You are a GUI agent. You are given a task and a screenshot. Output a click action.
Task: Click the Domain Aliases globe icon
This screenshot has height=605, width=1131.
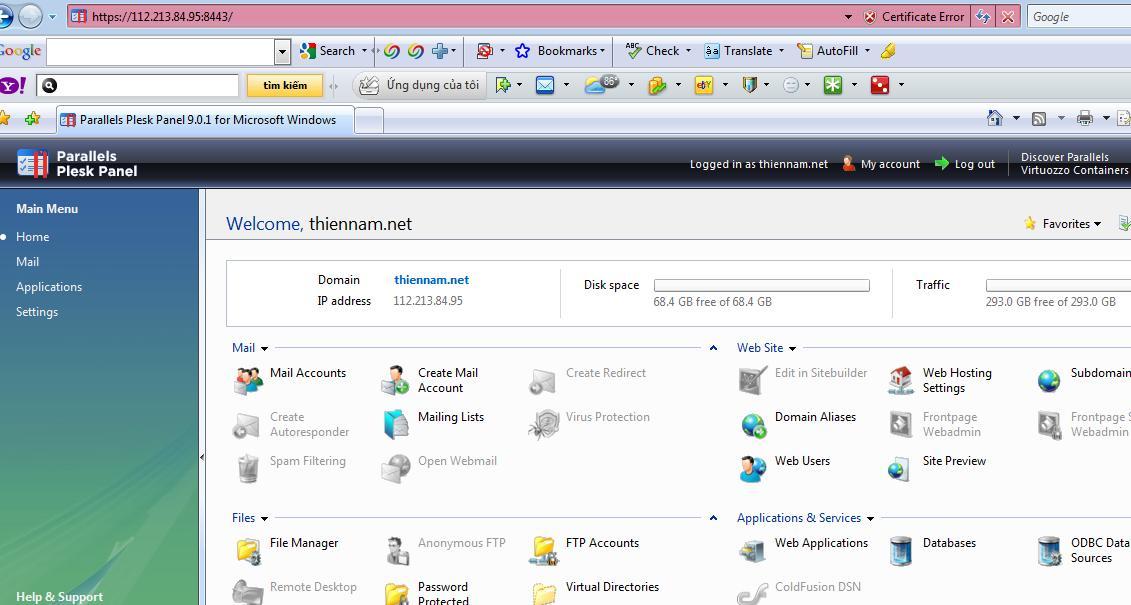pos(753,425)
